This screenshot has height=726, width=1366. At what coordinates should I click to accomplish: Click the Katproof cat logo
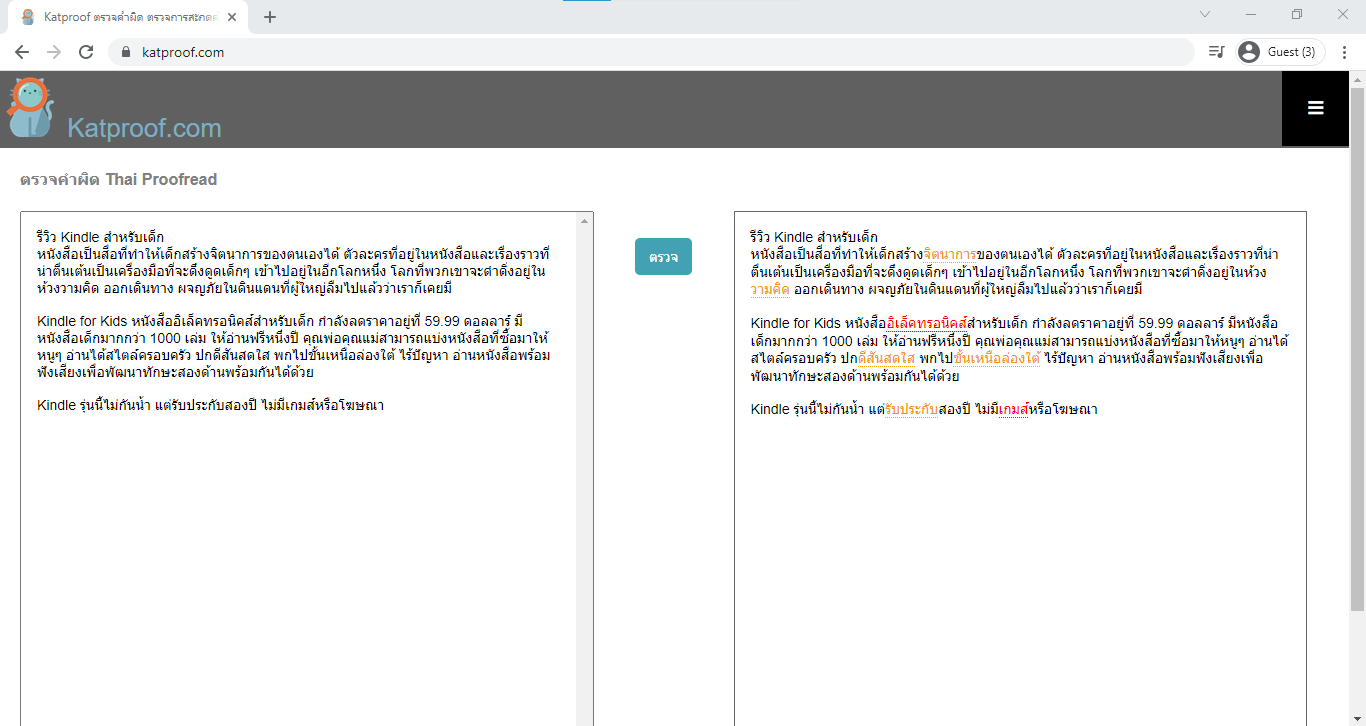click(x=30, y=107)
